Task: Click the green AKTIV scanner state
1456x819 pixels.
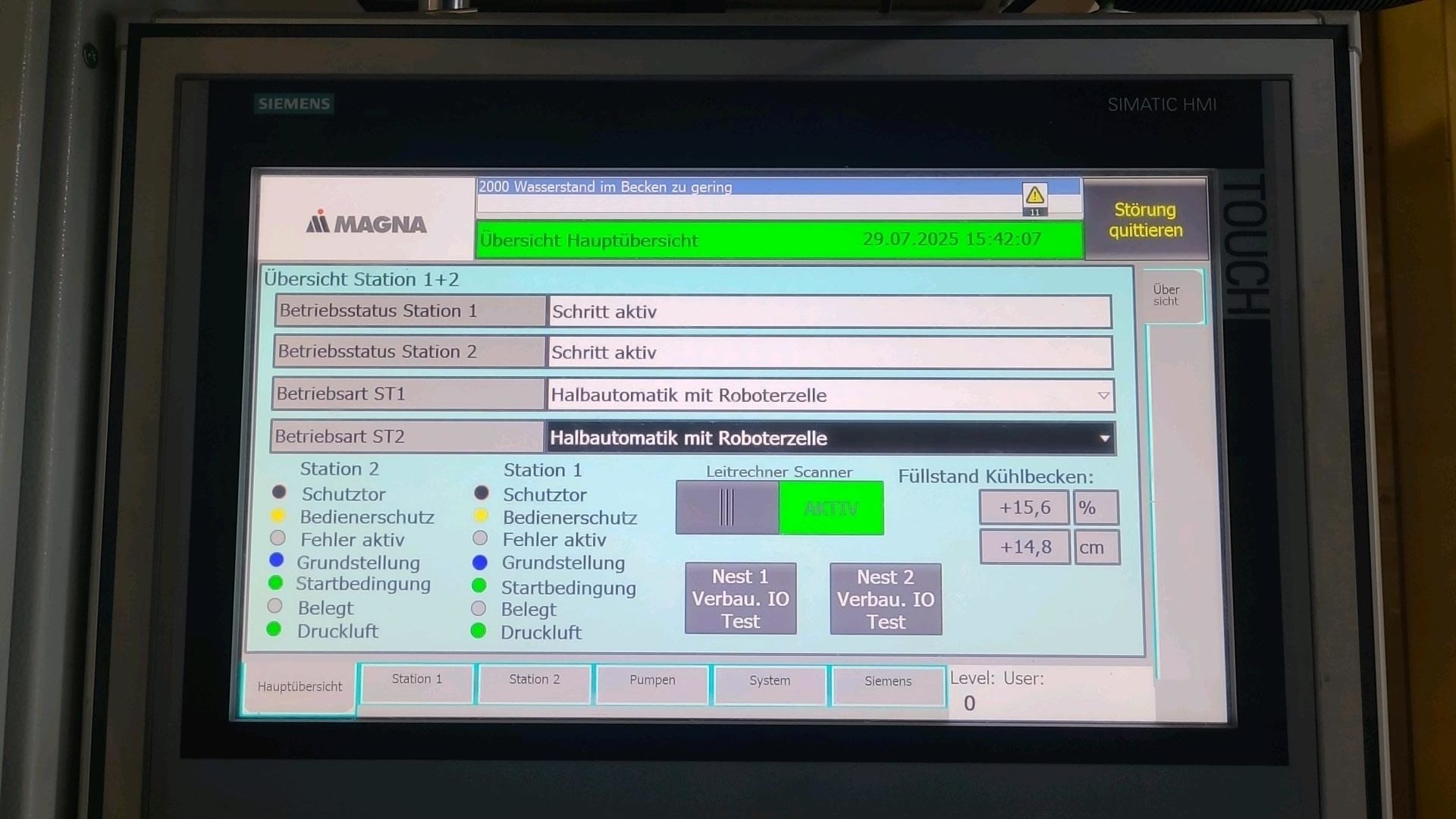Action: (x=831, y=508)
